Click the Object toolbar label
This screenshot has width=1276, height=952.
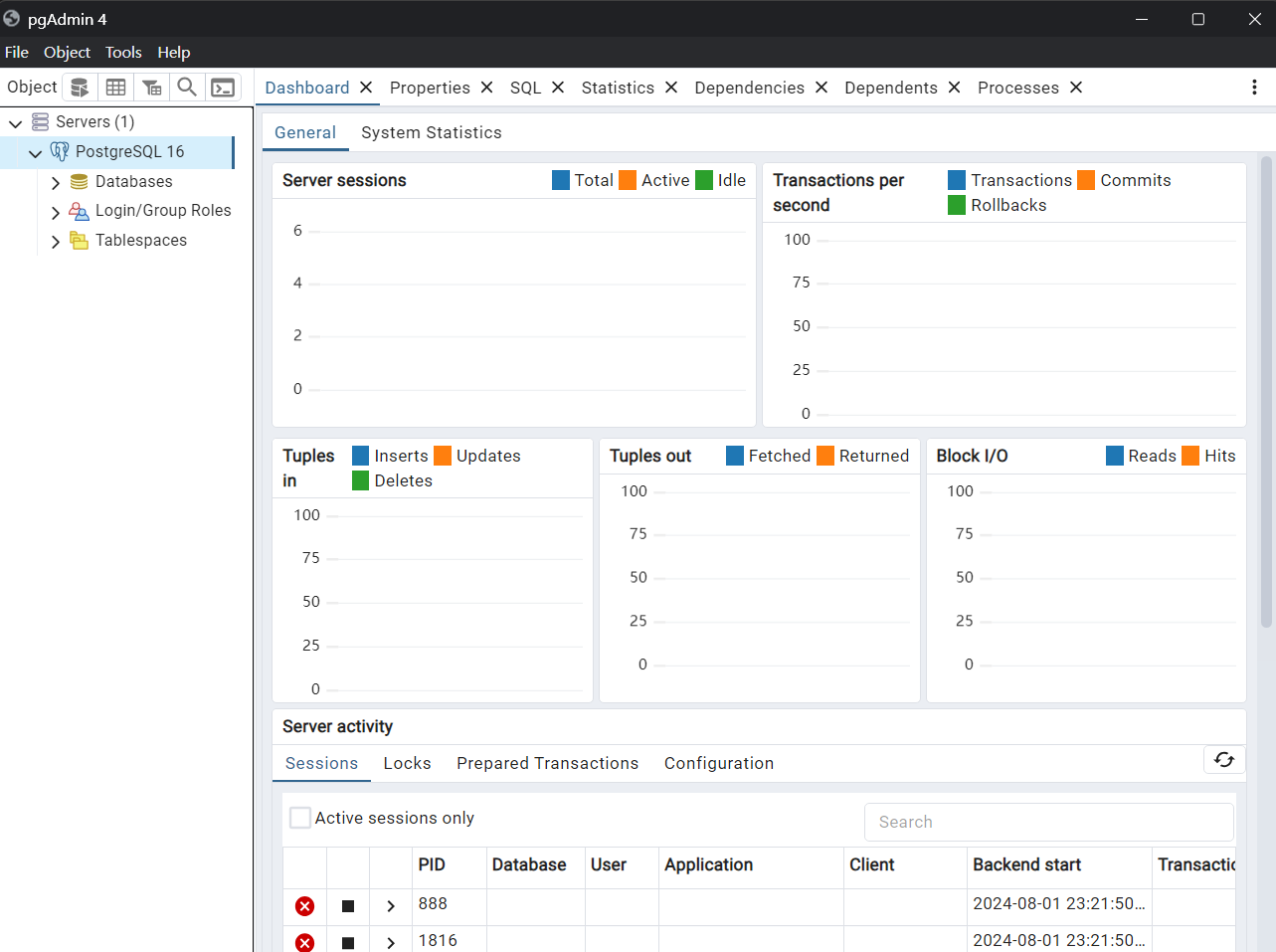tap(32, 87)
